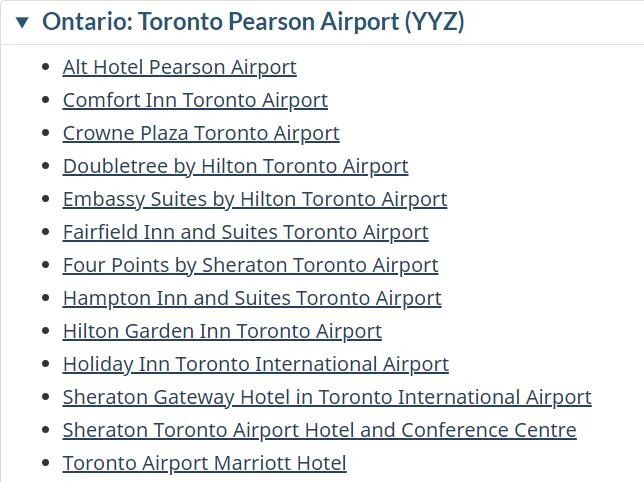644x482 pixels.
Task: Click Four Points by Sheraton Toronto Airport
Action: click(x=250, y=265)
